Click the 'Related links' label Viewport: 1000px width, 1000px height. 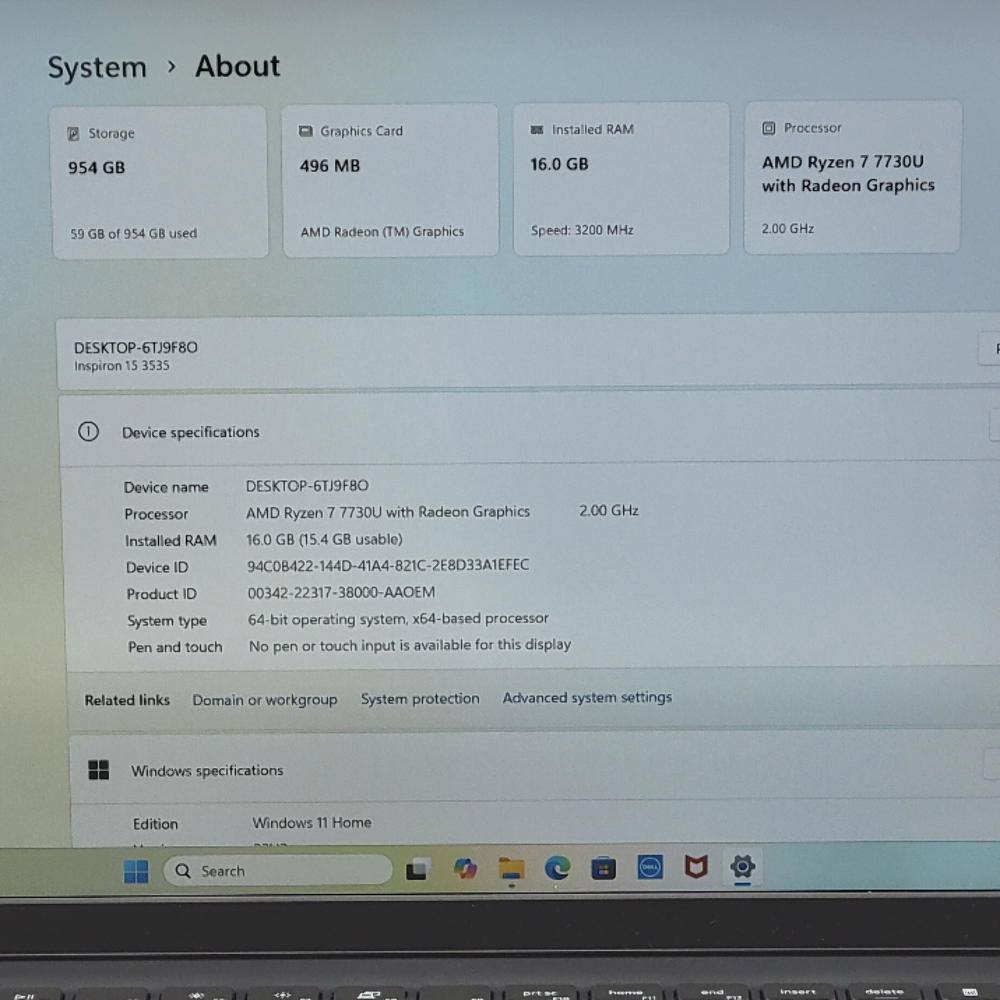pyautogui.click(x=127, y=700)
